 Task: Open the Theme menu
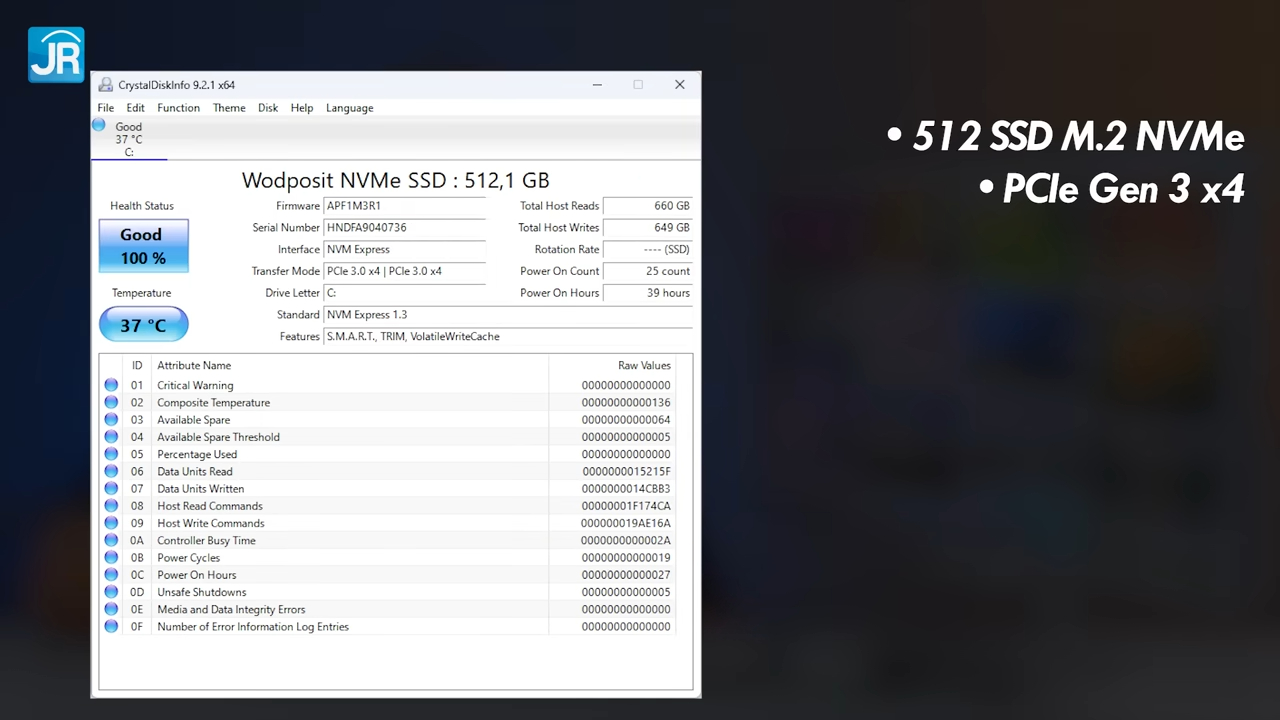[229, 108]
